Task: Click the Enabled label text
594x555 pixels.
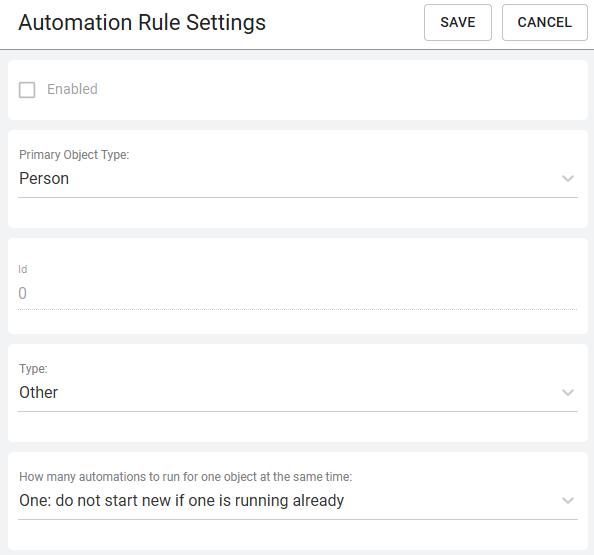Action: (x=72, y=89)
